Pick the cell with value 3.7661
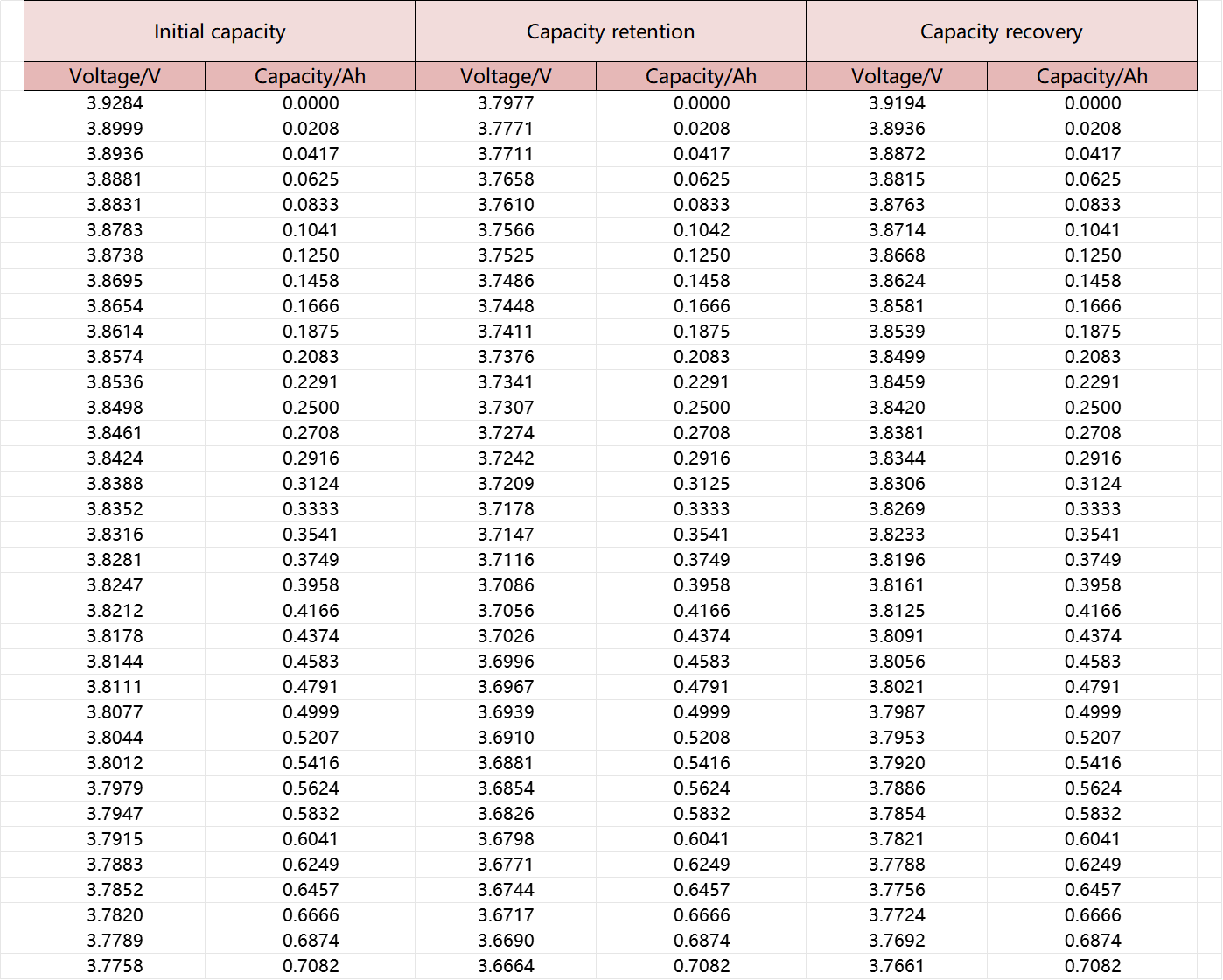Viewport: 1223px width, 980px height. (x=897, y=966)
